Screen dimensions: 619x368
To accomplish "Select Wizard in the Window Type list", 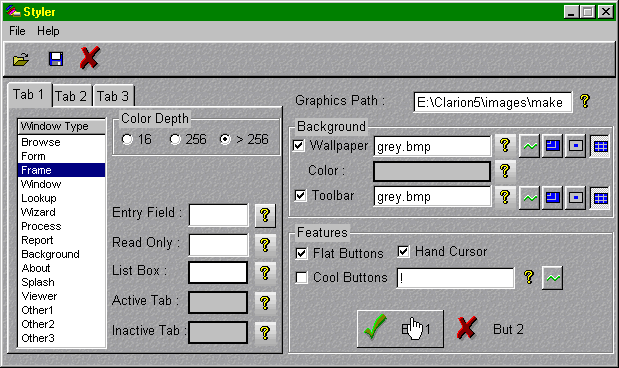I will click(x=62, y=212).
